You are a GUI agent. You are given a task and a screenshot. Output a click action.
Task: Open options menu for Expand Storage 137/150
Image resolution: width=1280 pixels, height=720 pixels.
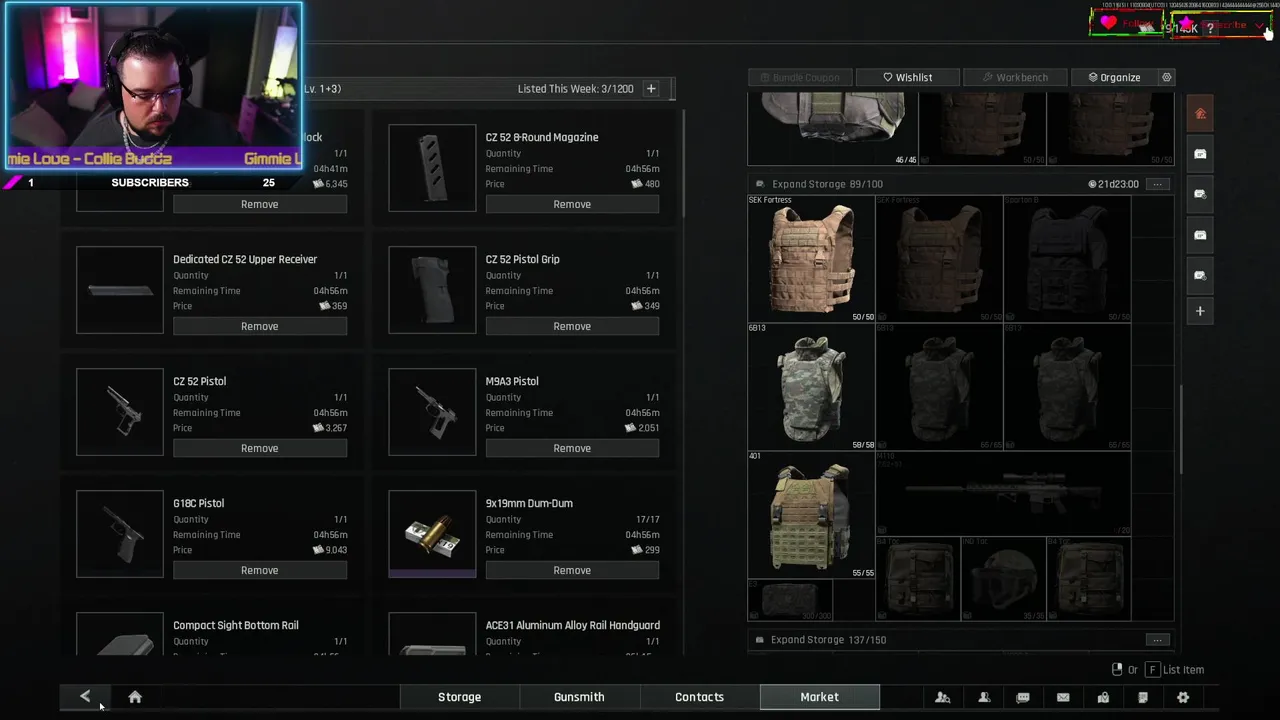click(1157, 640)
